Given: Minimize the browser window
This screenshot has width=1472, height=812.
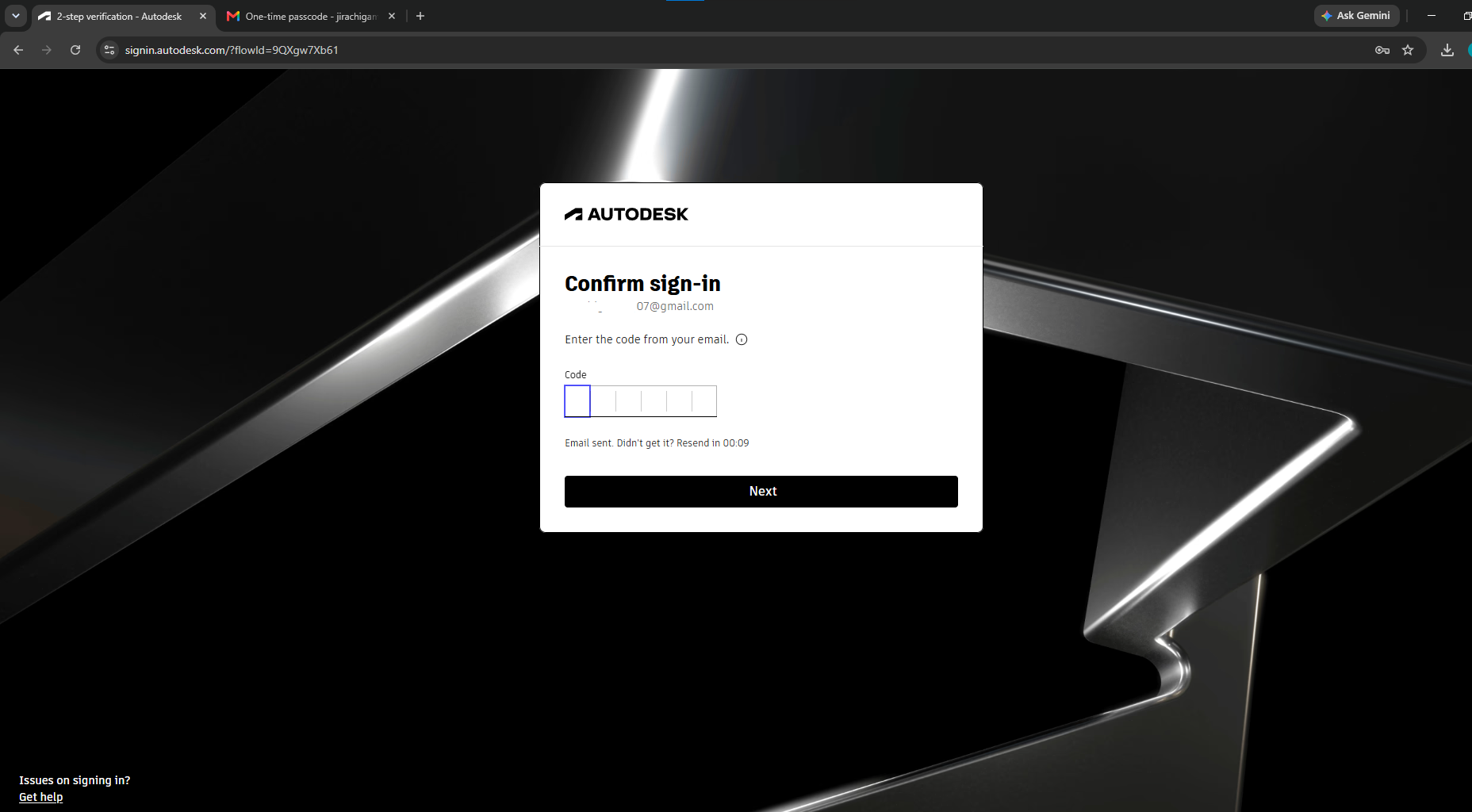Looking at the screenshot, I should [x=1432, y=16].
